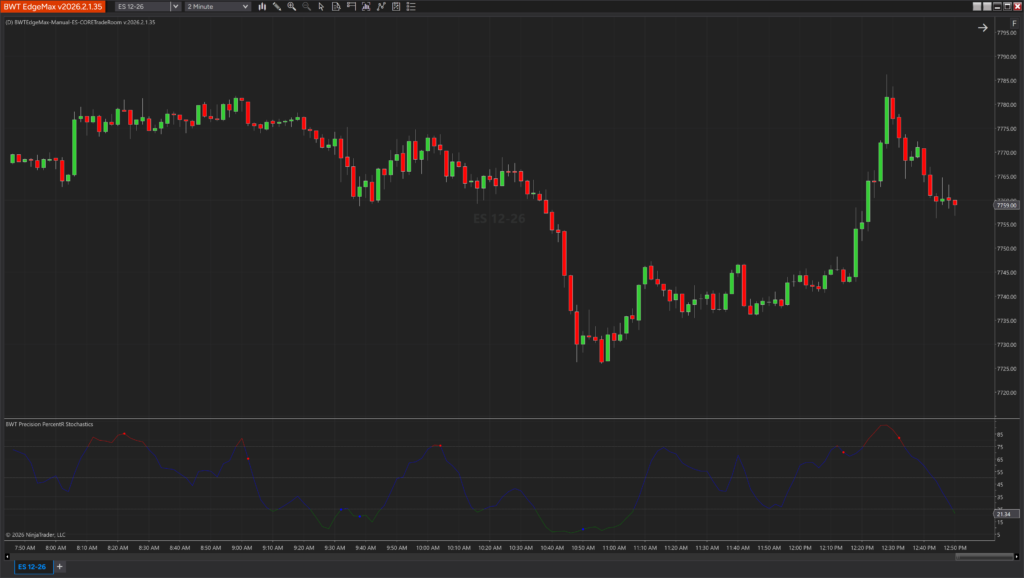This screenshot has height=578, width=1024.
Task: Open the 2 Minute interval dropdown
Action: pyautogui.click(x=217, y=7)
